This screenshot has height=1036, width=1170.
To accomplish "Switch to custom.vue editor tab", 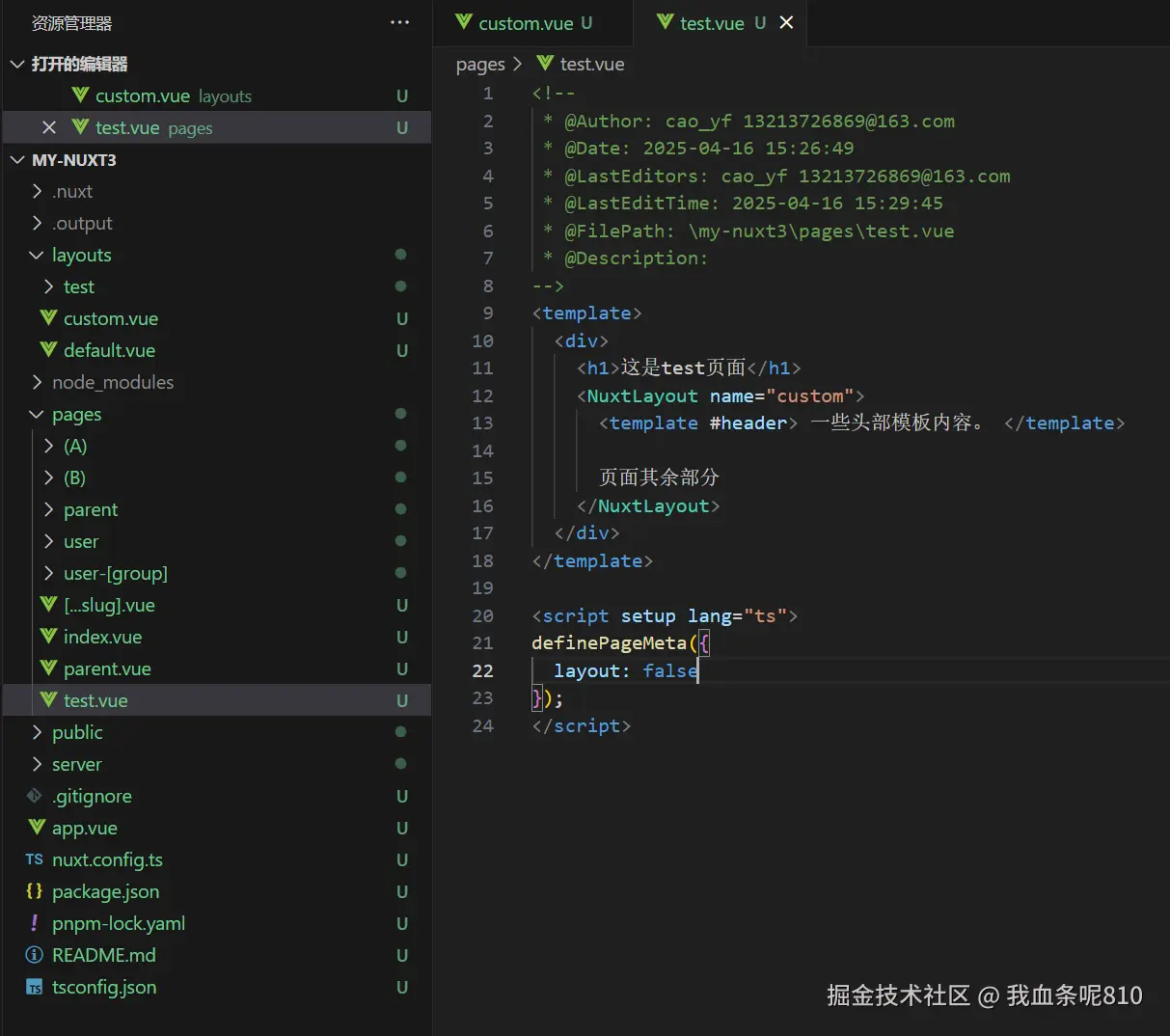I will [534, 23].
